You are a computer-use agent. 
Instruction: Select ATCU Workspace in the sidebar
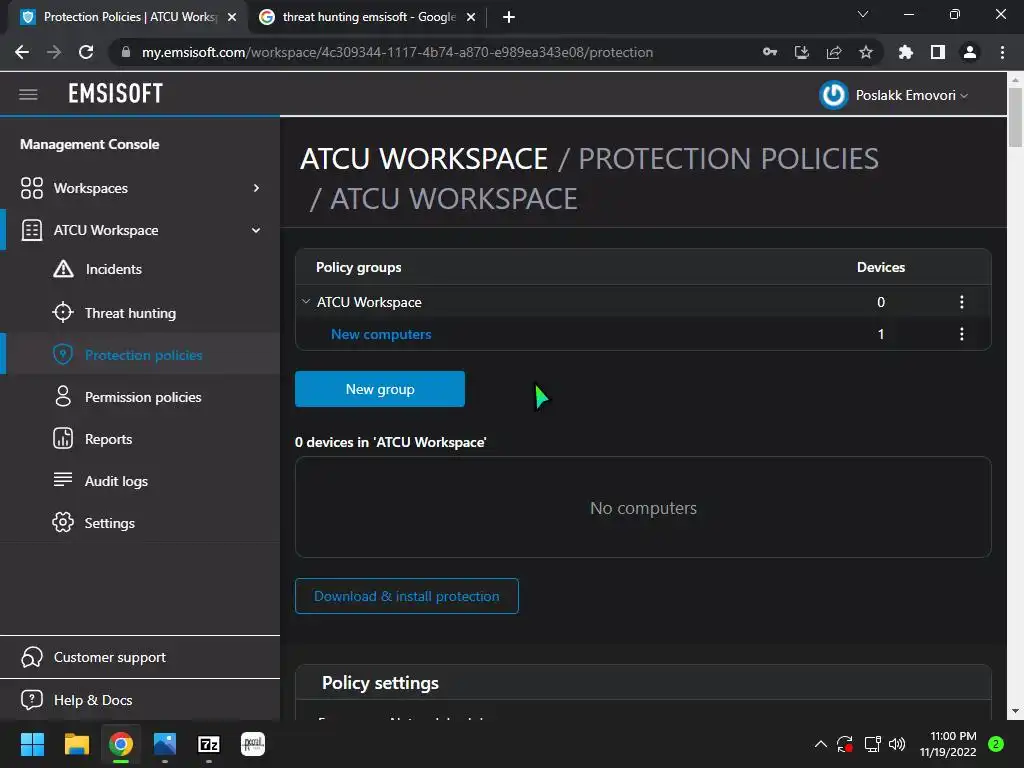click(106, 230)
